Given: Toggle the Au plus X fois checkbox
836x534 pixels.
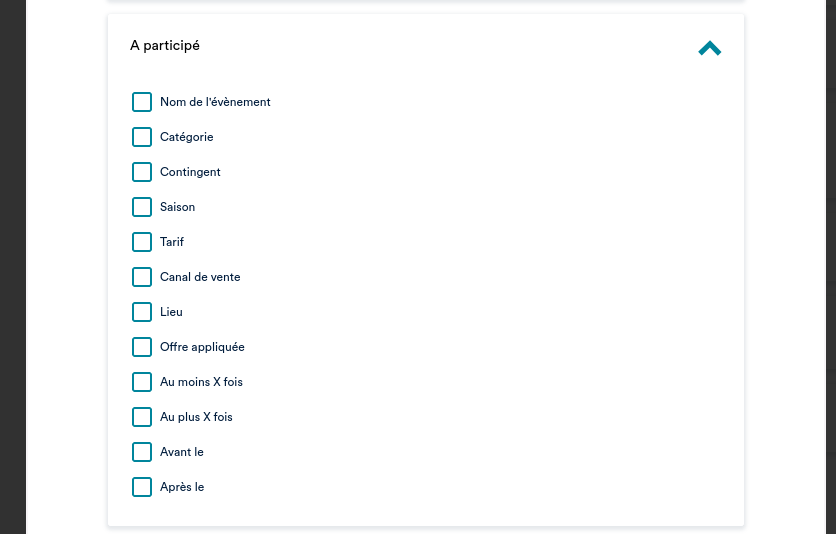Looking at the screenshot, I should point(142,417).
